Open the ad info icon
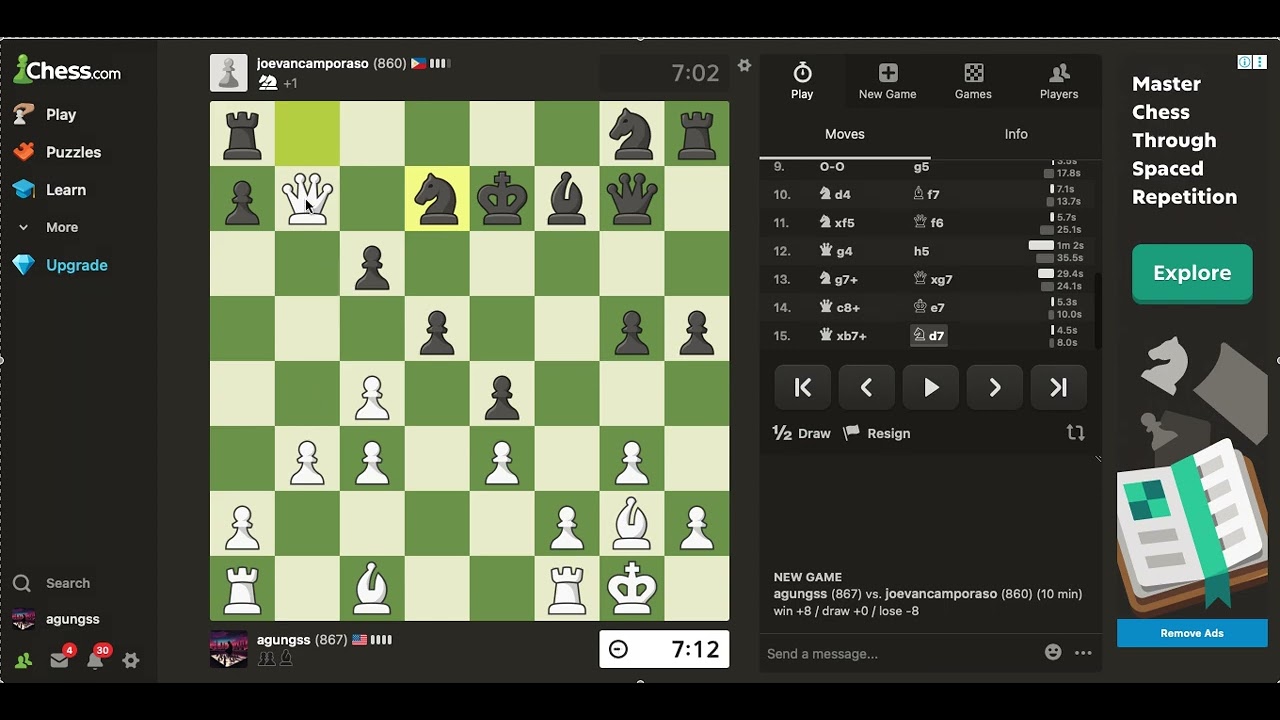 click(1244, 62)
